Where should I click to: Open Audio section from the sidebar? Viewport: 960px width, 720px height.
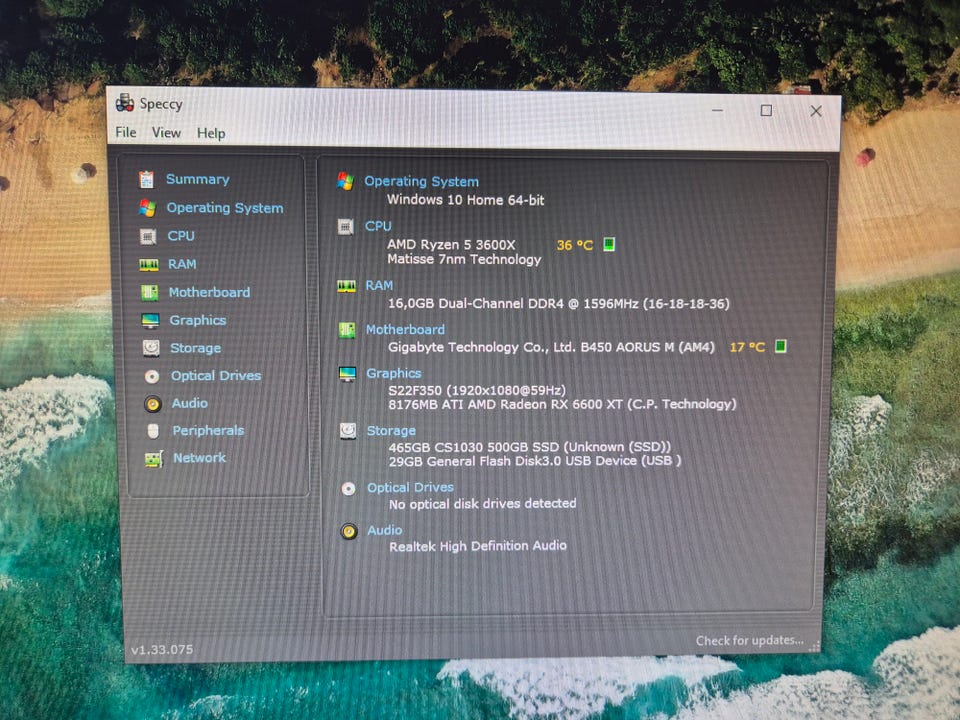pos(190,403)
